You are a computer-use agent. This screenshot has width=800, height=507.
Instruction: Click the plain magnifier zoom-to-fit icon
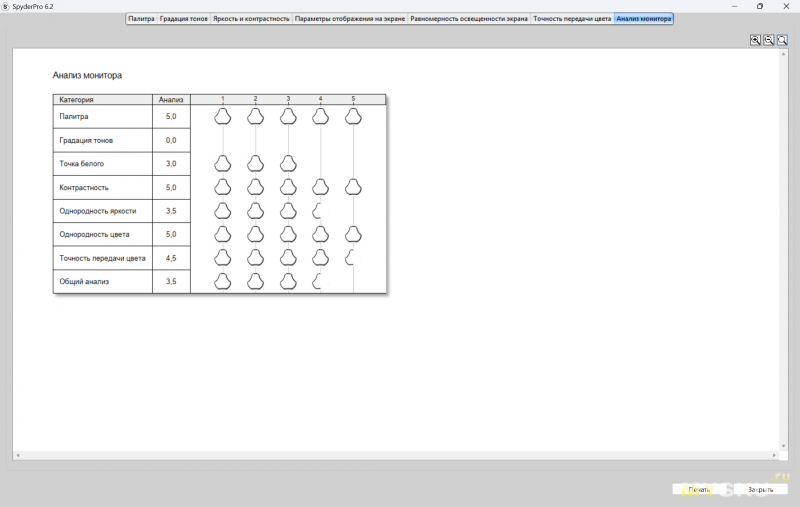pos(781,40)
